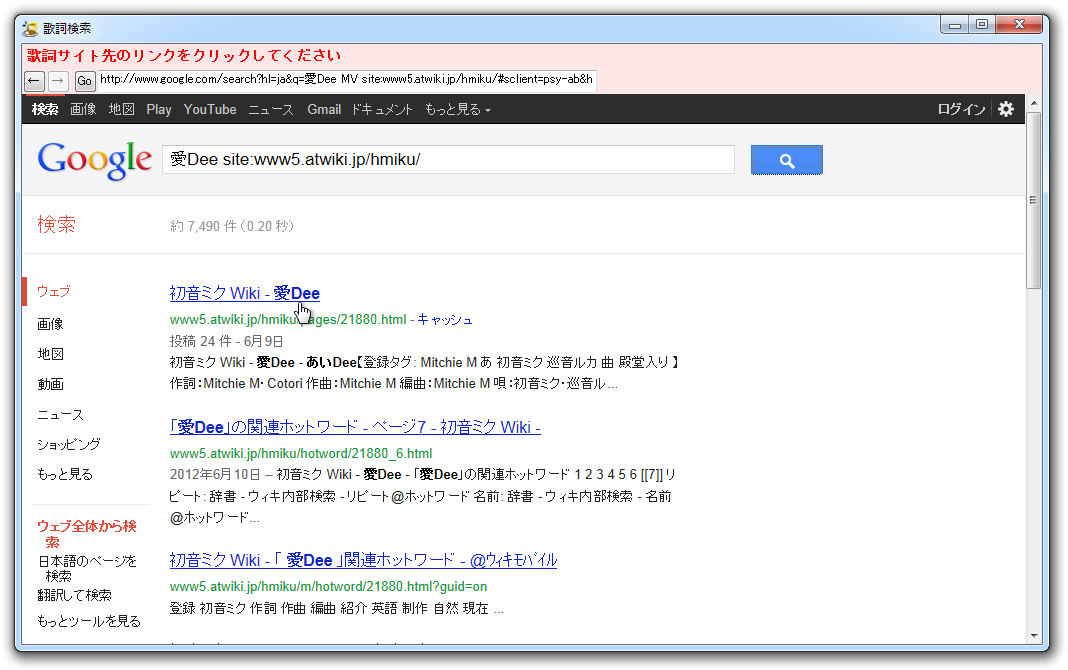Expand もっとツールを見る in sidebar
This screenshot has height=670, width=1068.
89,621
